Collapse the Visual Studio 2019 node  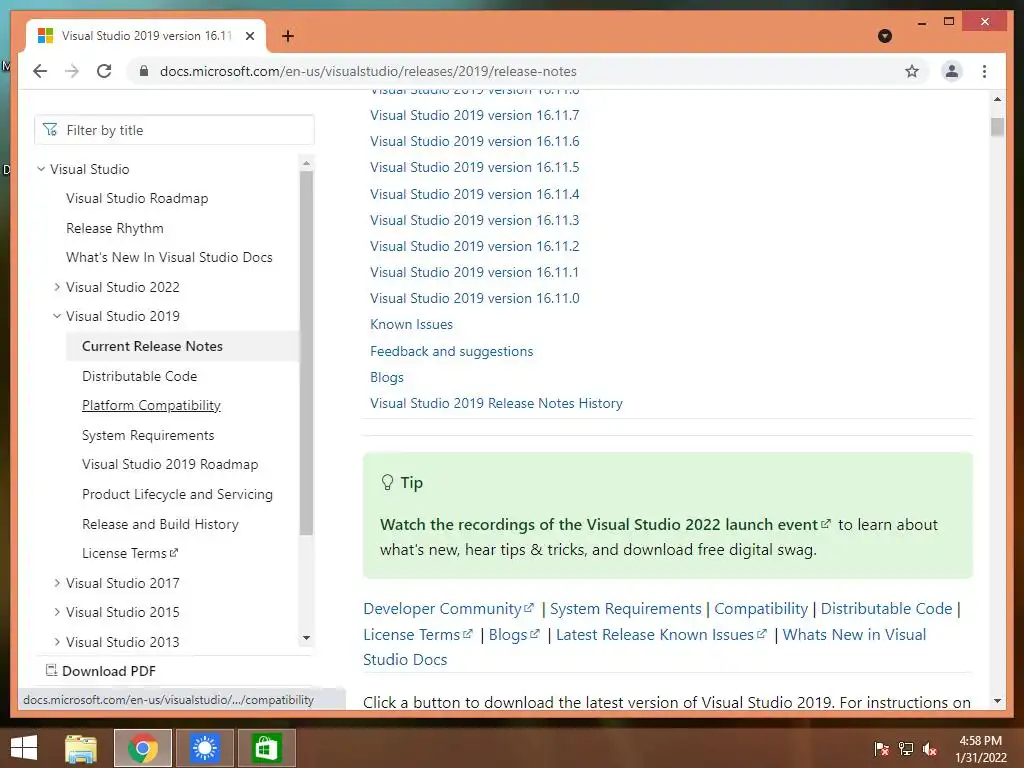click(x=57, y=316)
